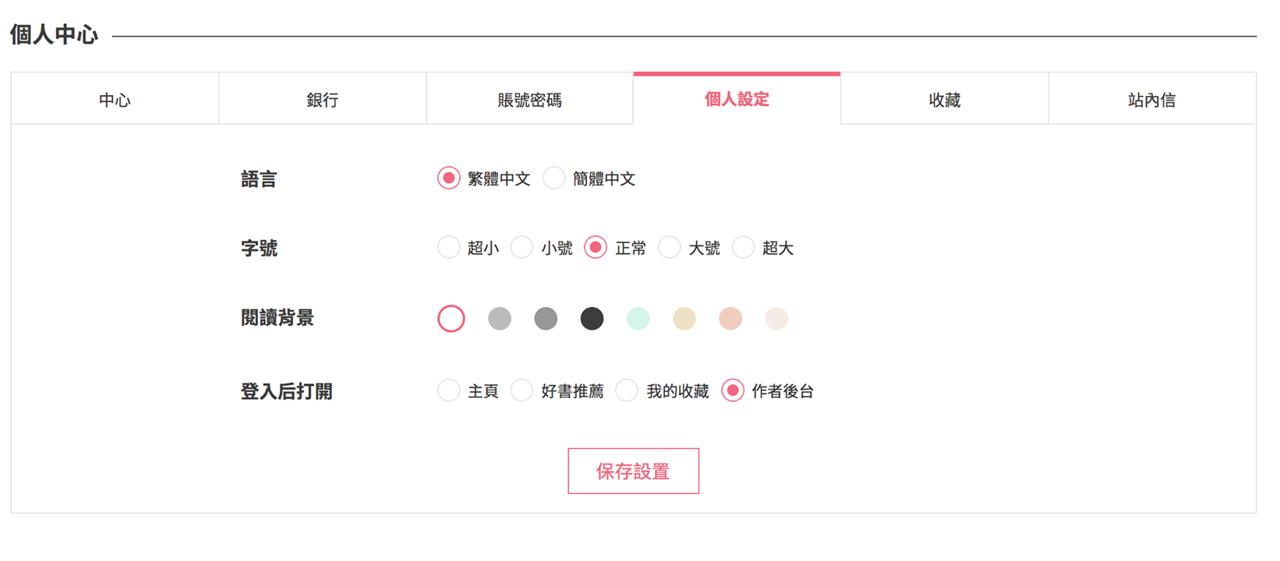Pick the light gray reading background
Screen dimensions: 1280x561
click(x=499, y=319)
